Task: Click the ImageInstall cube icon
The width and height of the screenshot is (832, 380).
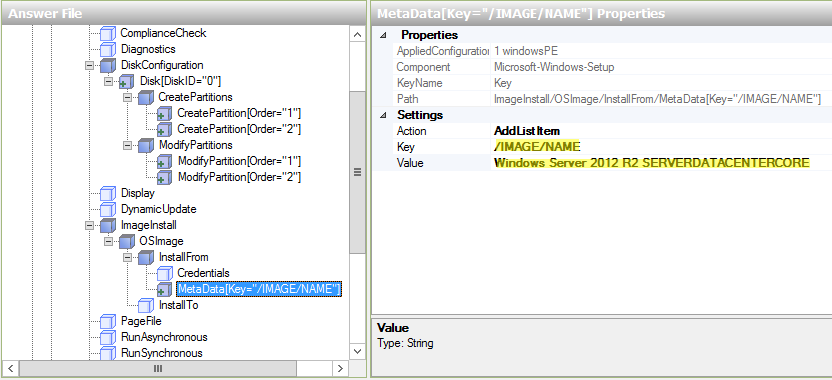Action: pos(108,226)
